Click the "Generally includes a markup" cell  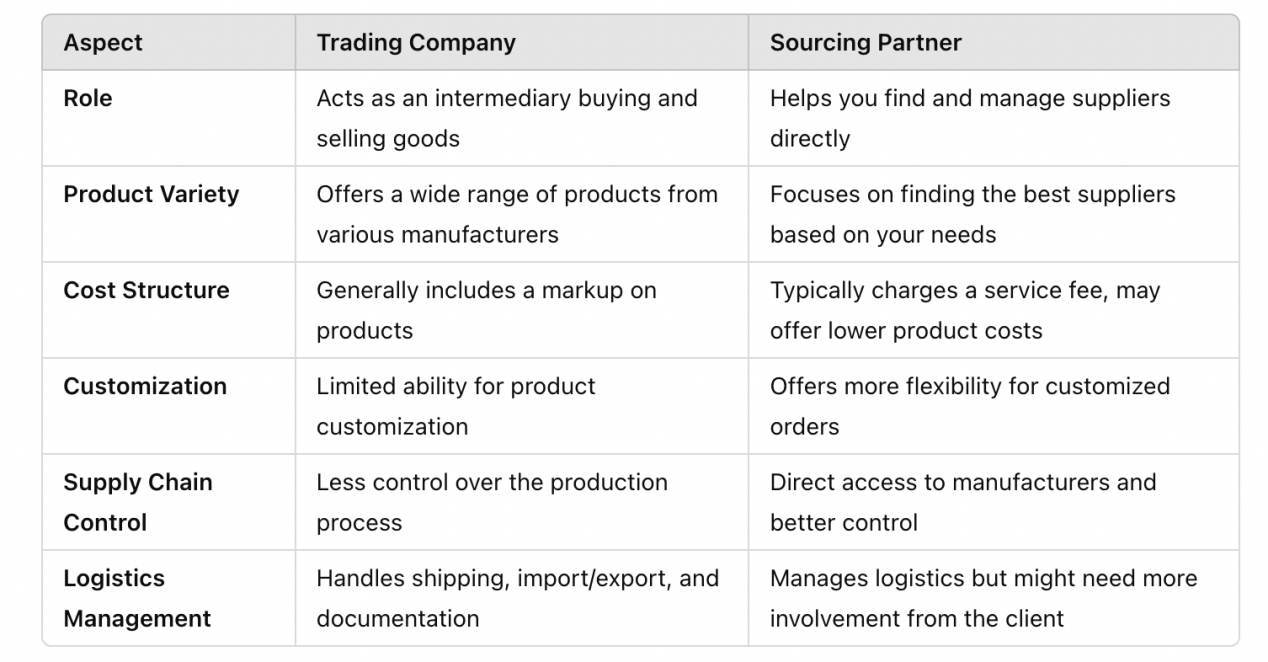486,310
